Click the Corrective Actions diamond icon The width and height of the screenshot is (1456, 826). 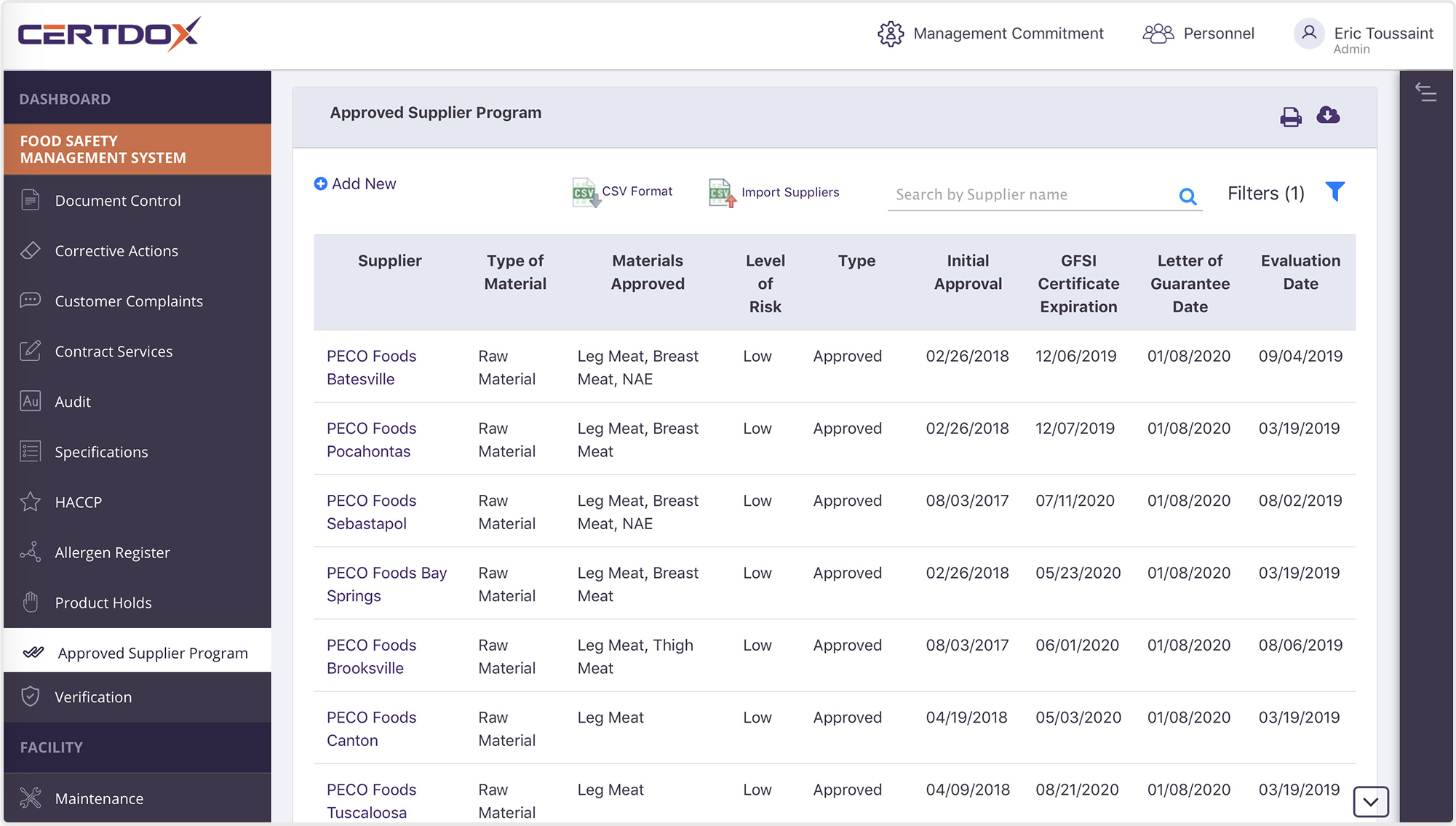pos(31,250)
